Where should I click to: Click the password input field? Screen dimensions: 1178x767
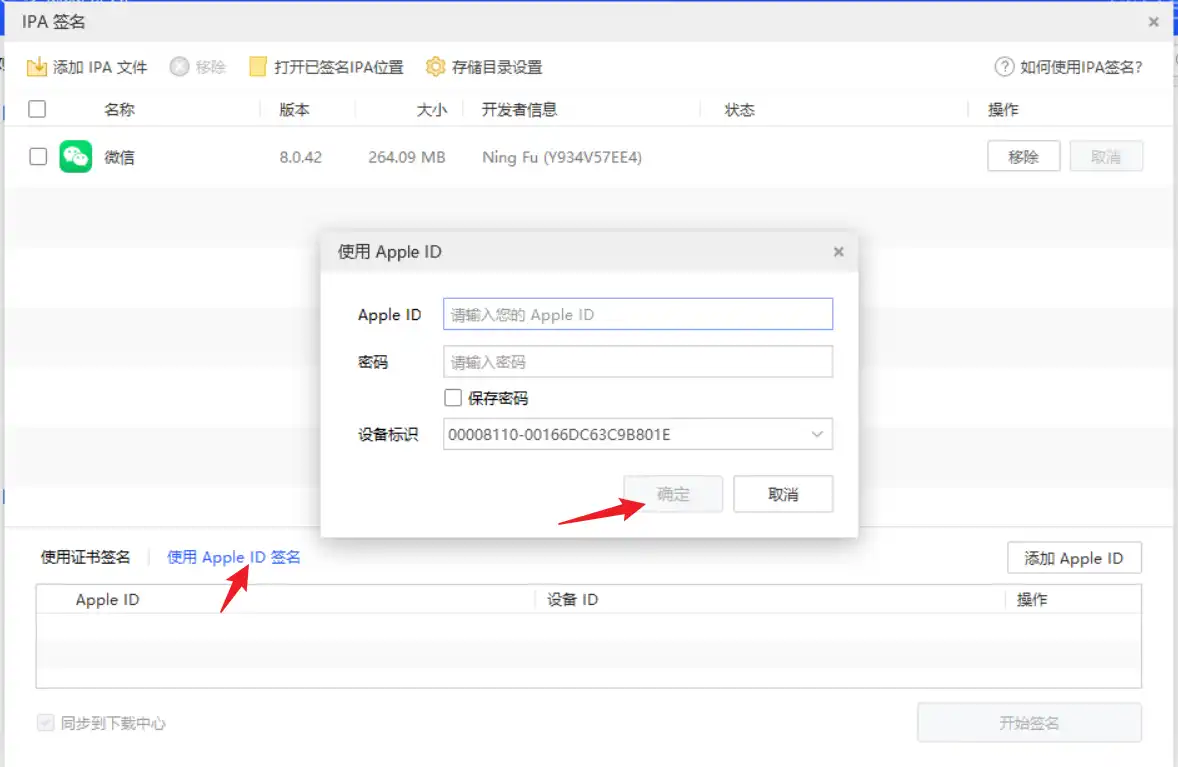tap(637, 362)
